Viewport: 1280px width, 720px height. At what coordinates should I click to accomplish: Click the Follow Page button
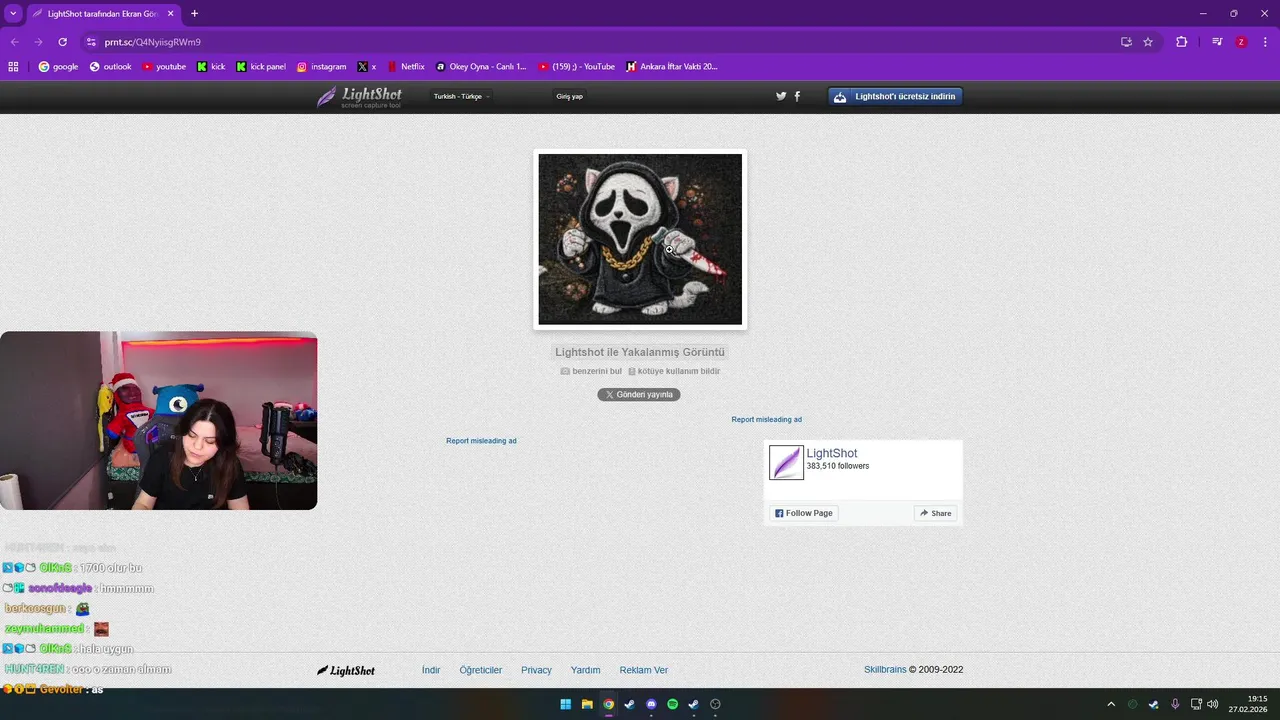(x=803, y=513)
